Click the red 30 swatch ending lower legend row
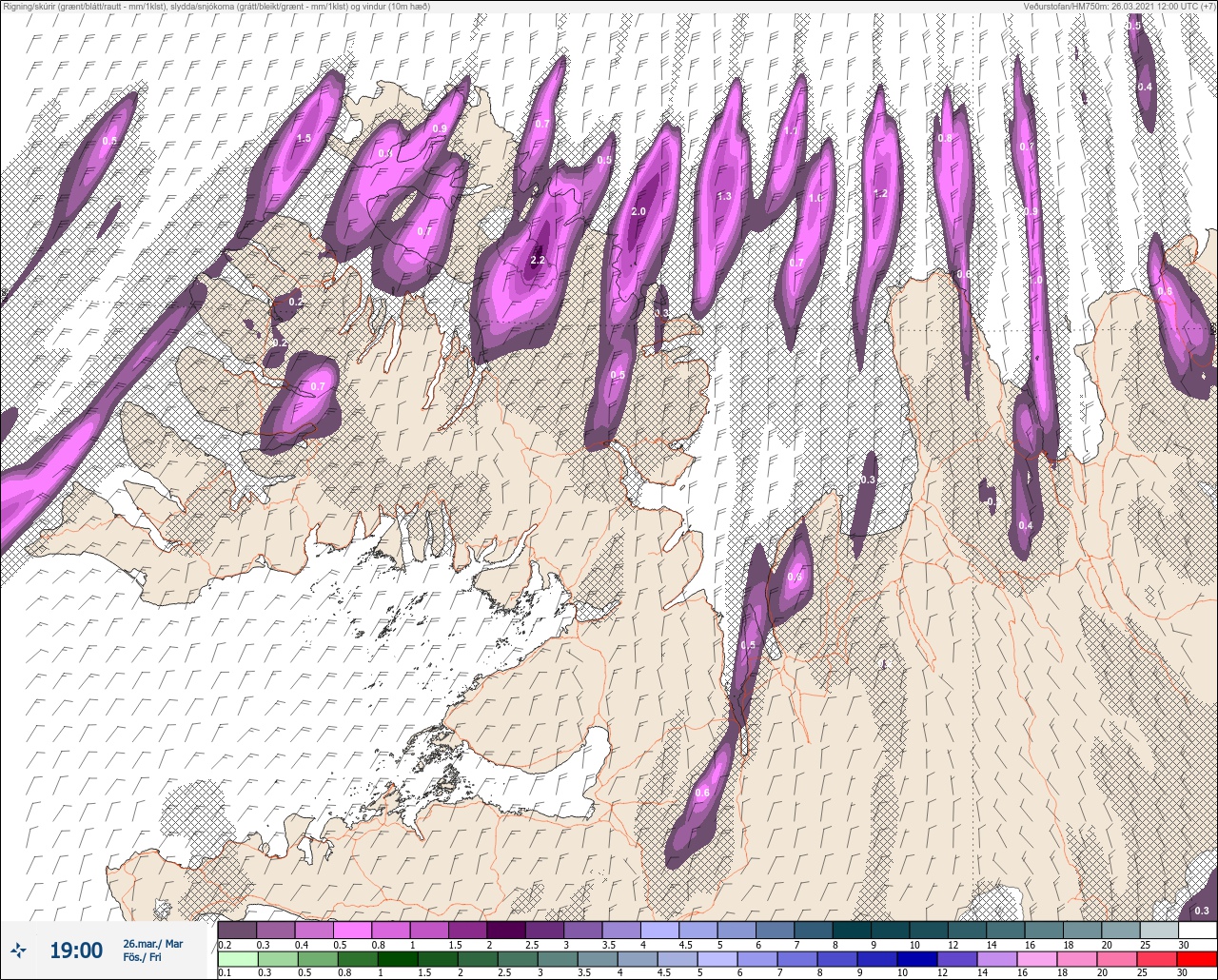 point(1197,959)
